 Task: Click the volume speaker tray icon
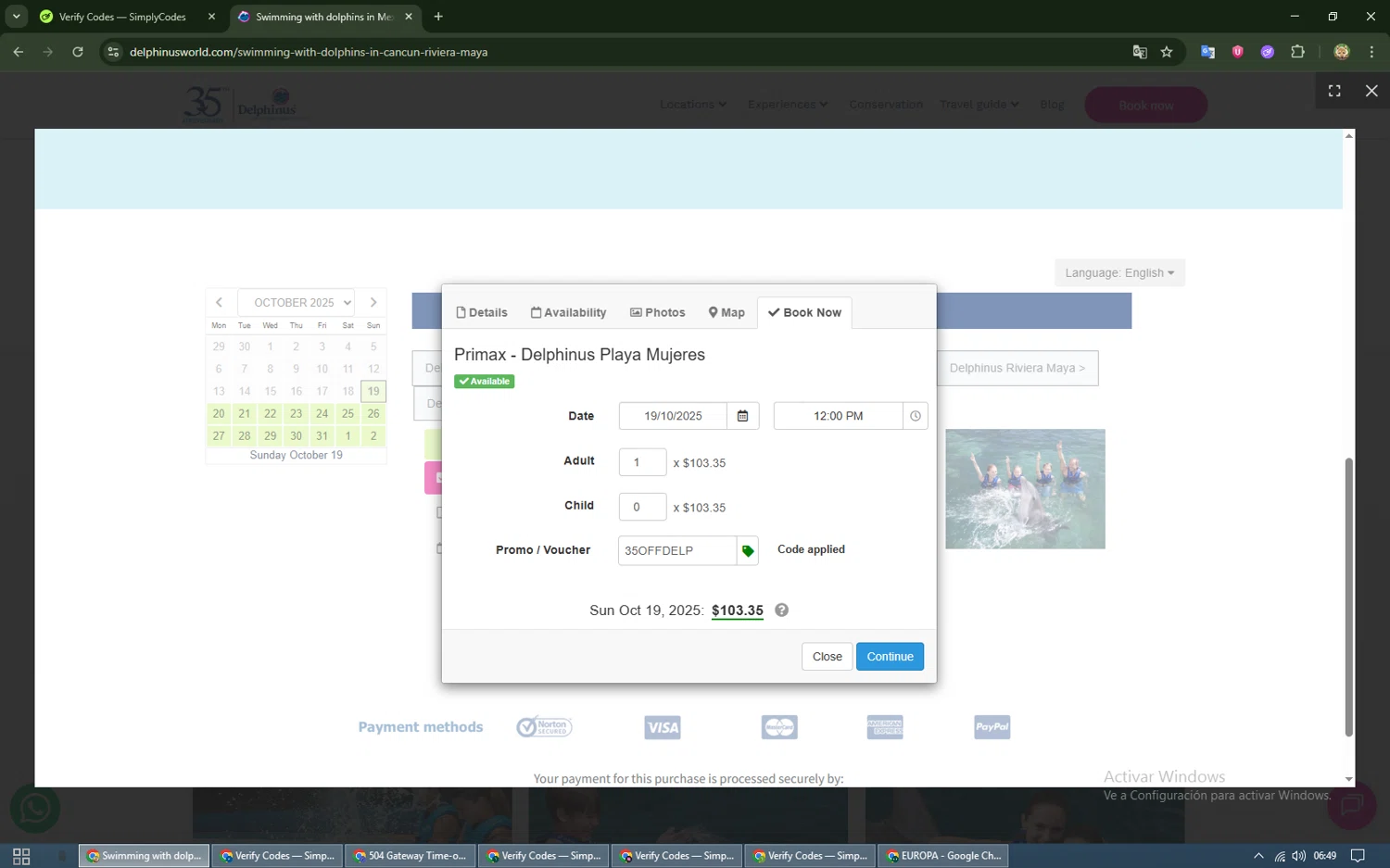[x=1298, y=856]
